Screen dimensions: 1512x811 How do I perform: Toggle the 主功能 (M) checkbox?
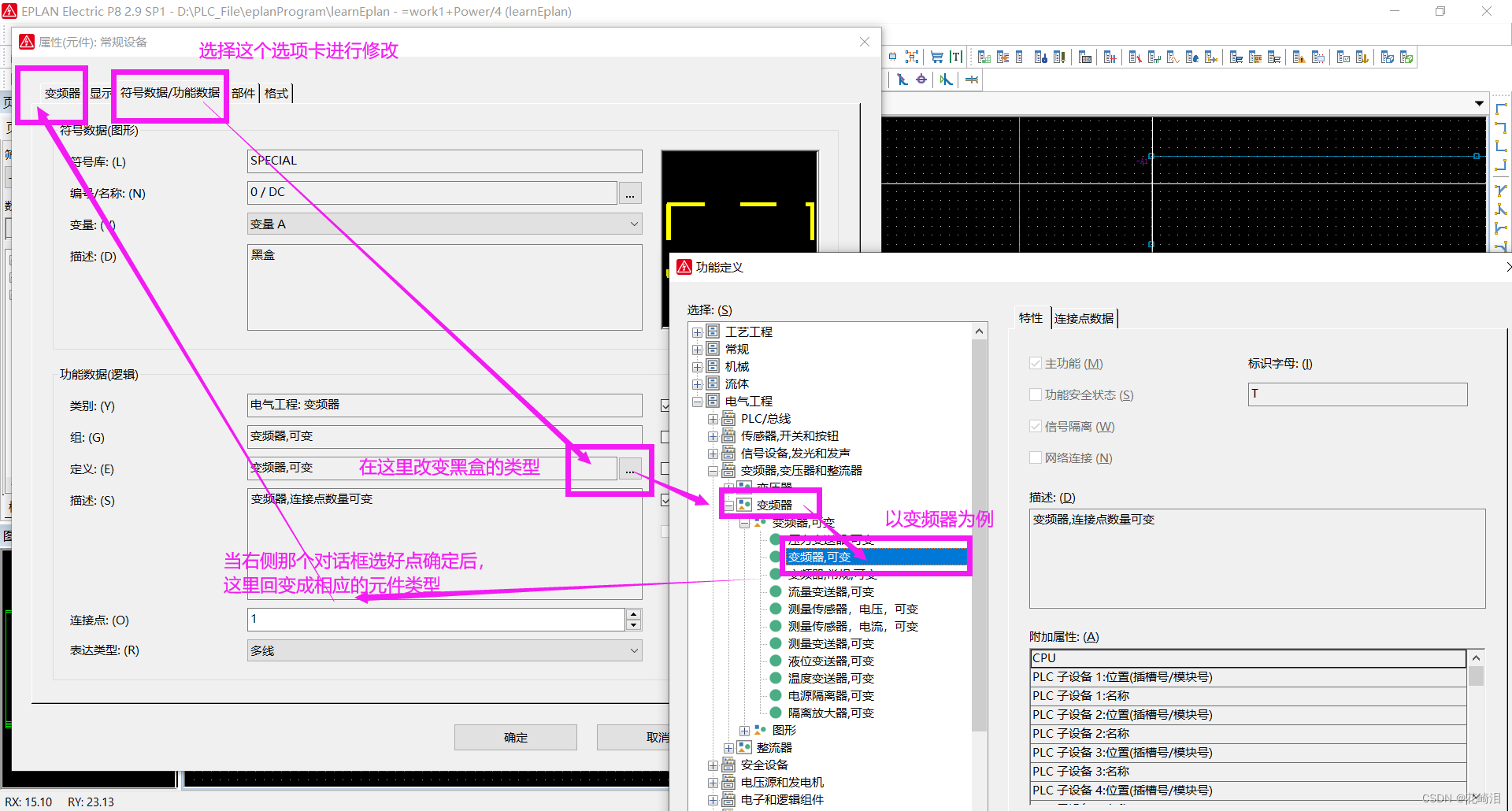(x=1036, y=363)
